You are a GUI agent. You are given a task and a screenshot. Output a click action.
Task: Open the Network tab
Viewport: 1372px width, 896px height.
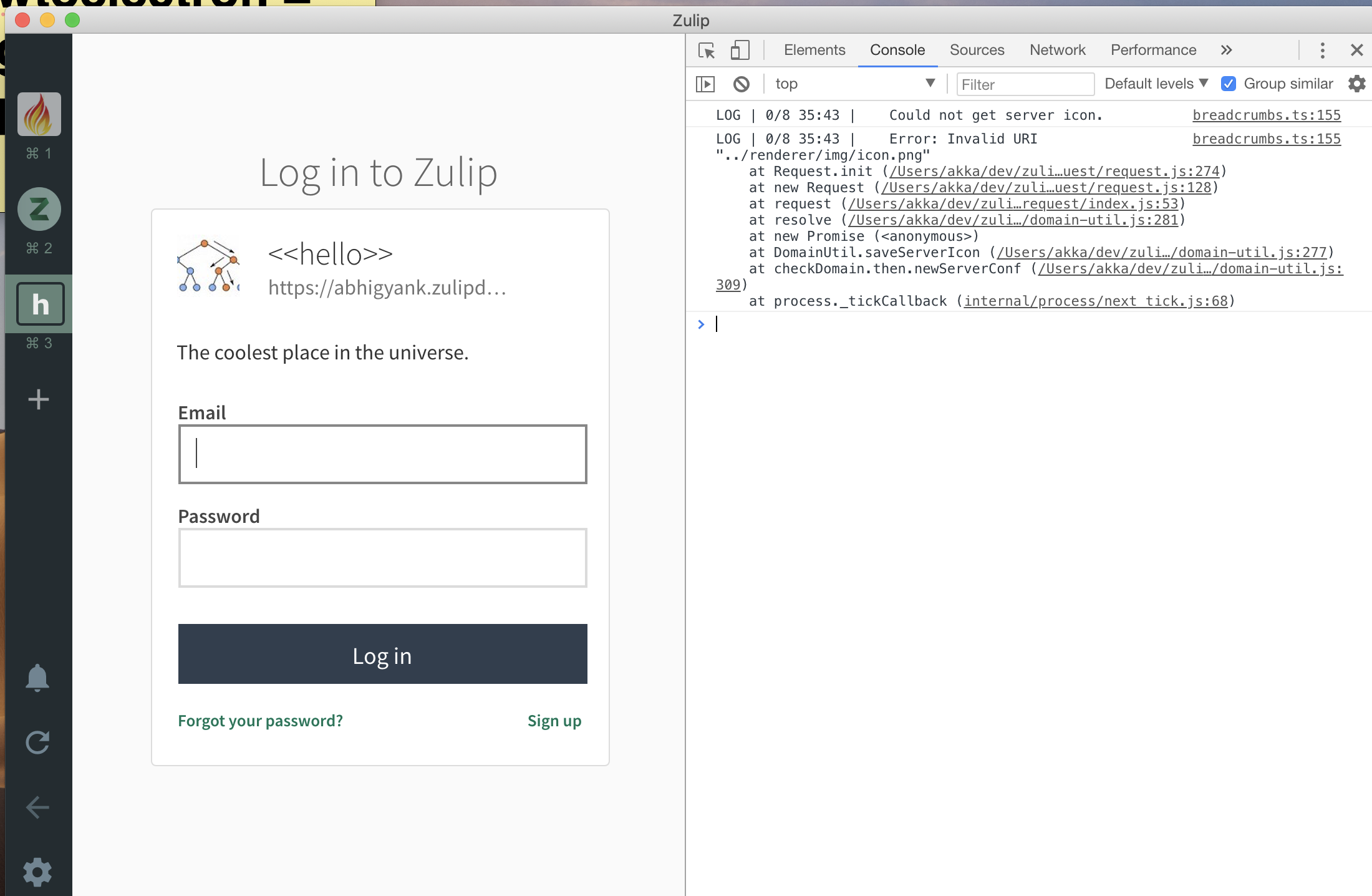1058,50
